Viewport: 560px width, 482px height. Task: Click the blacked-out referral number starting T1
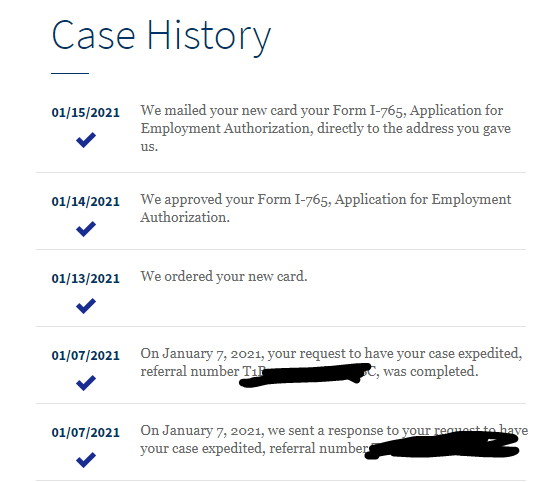pyautogui.click(x=306, y=375)
